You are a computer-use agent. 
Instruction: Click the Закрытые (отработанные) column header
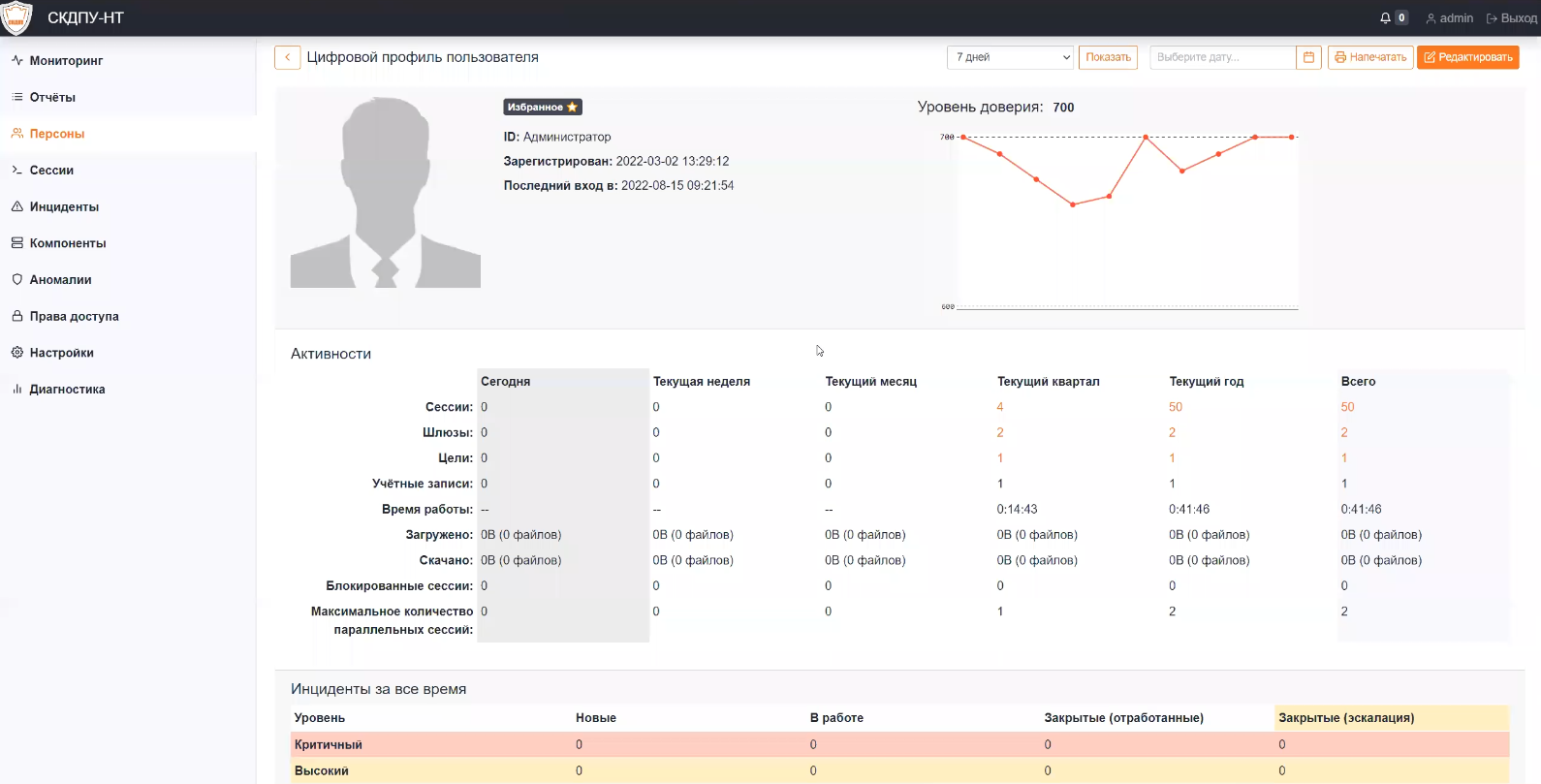point(1124,718)
